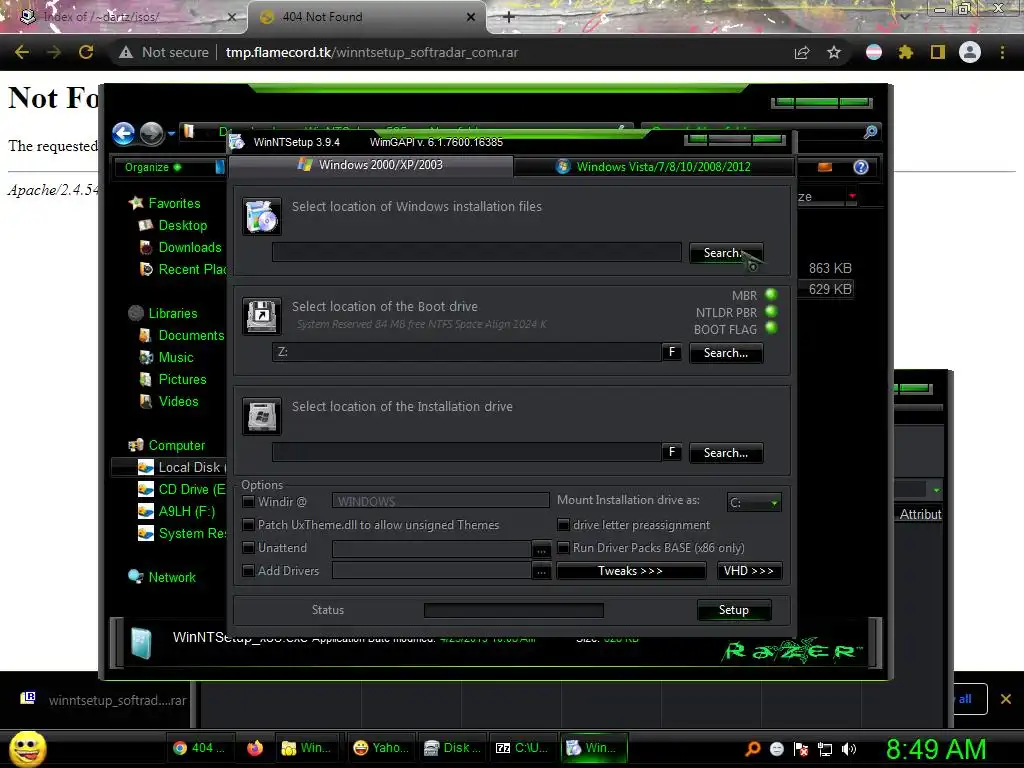
Task: Reload the Chrome page
Action: (x=86, y=52)
